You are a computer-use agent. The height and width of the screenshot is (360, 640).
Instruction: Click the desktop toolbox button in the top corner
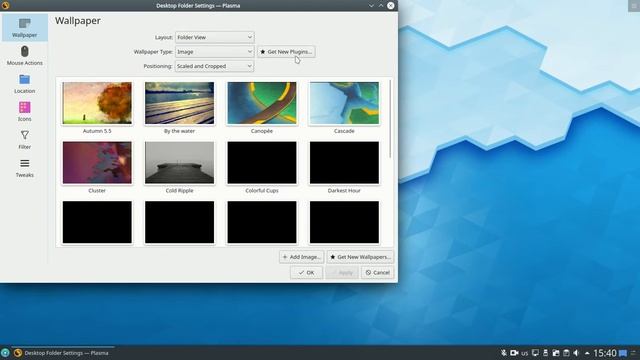(634, 5)
